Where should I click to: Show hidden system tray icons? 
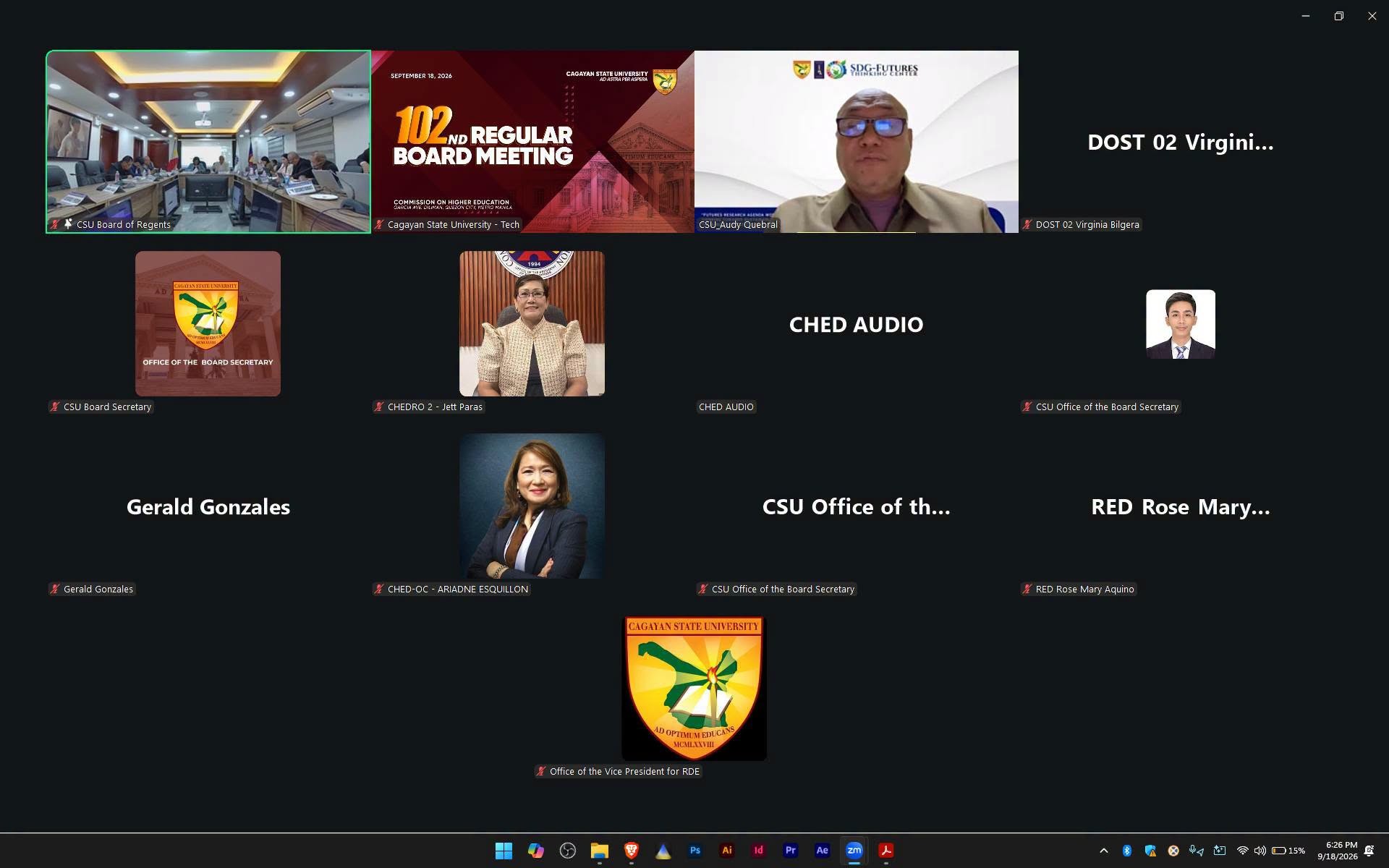pos(1103,851)
